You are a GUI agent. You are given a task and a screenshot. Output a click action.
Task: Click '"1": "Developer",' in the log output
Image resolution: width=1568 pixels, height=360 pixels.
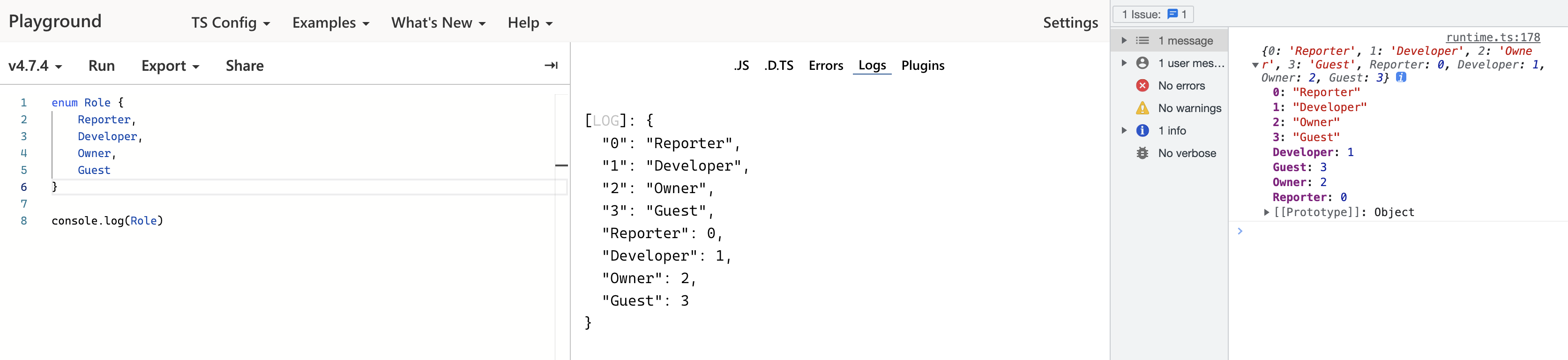[675, 166]
